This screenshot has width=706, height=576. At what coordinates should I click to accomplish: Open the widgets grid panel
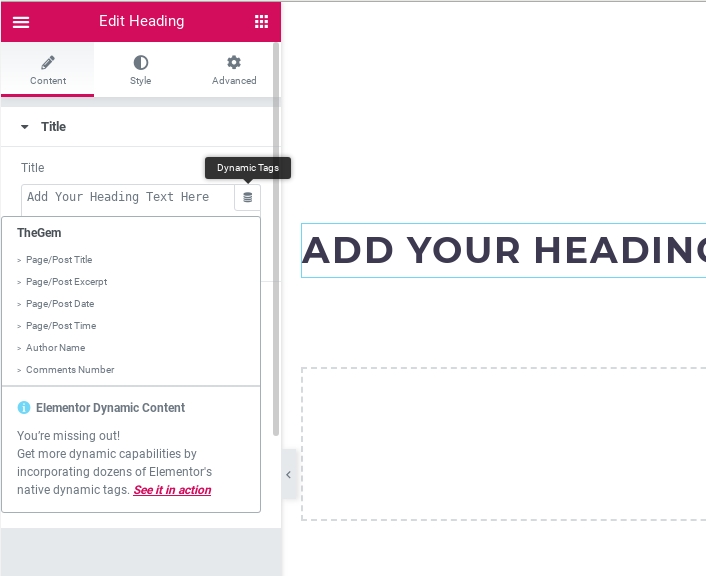click(261, 22)
